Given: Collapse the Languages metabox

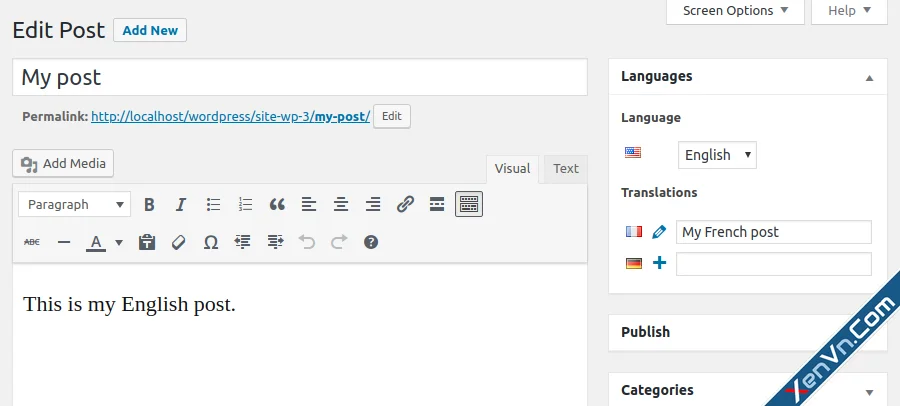Looking at the screenshot, I should 869,78.
